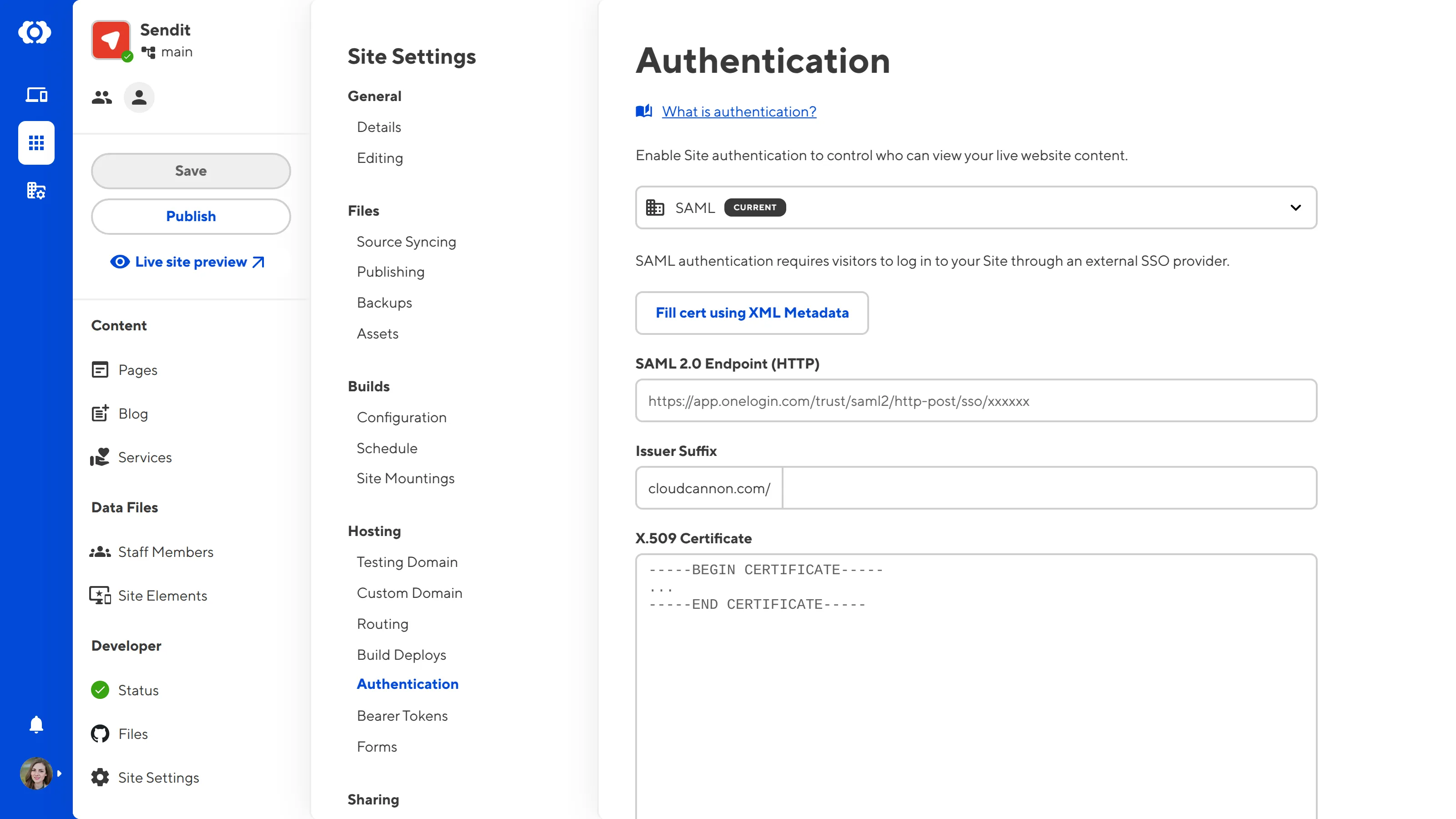Click the Authentication menu item
The height and width of the screenshot is (819, 1456).
[408, 684]
